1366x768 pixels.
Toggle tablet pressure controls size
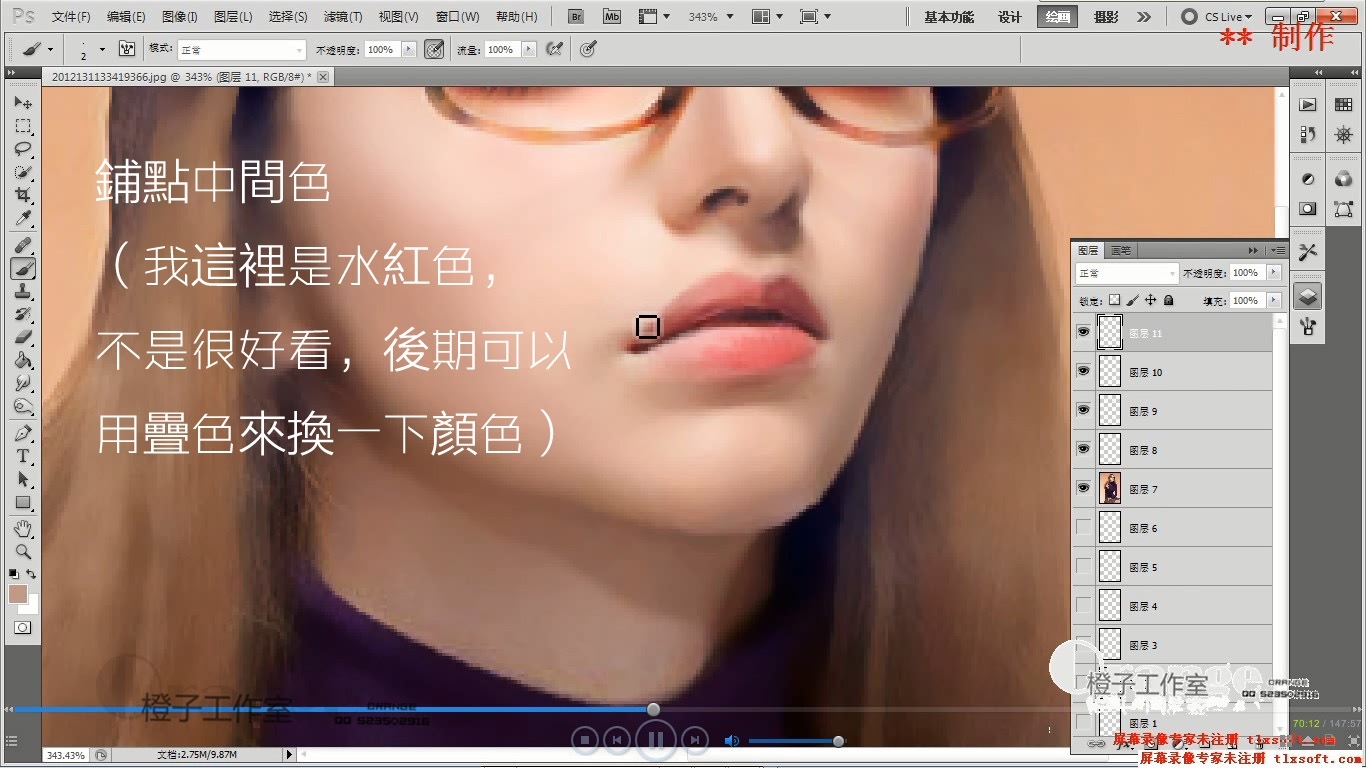(x=588, y=49)
